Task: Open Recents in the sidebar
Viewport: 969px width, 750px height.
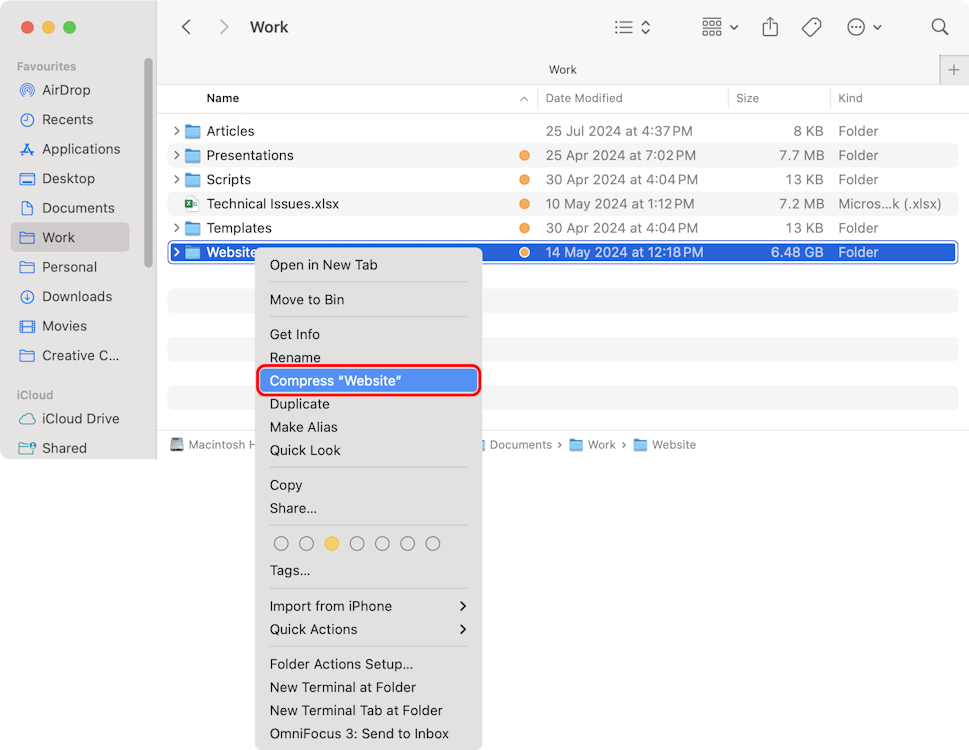Action: click(x=69, y=120)
